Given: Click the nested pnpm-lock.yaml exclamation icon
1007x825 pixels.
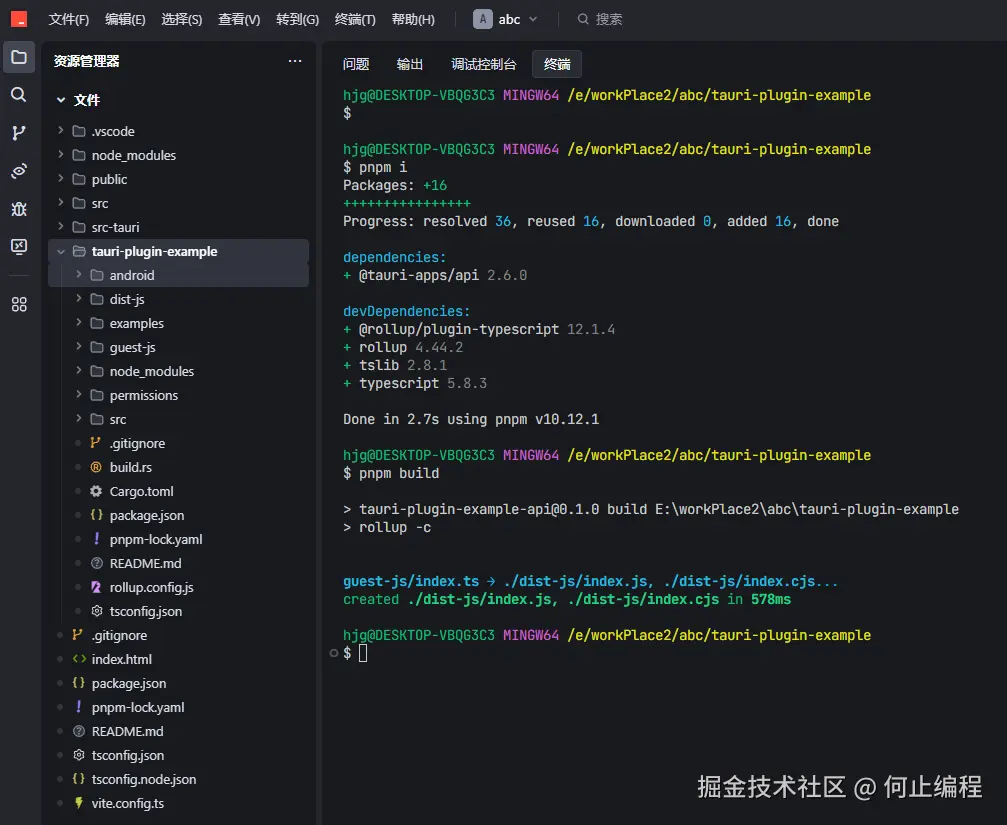Looking at the screenshot, I should click(x=96, y=539).
